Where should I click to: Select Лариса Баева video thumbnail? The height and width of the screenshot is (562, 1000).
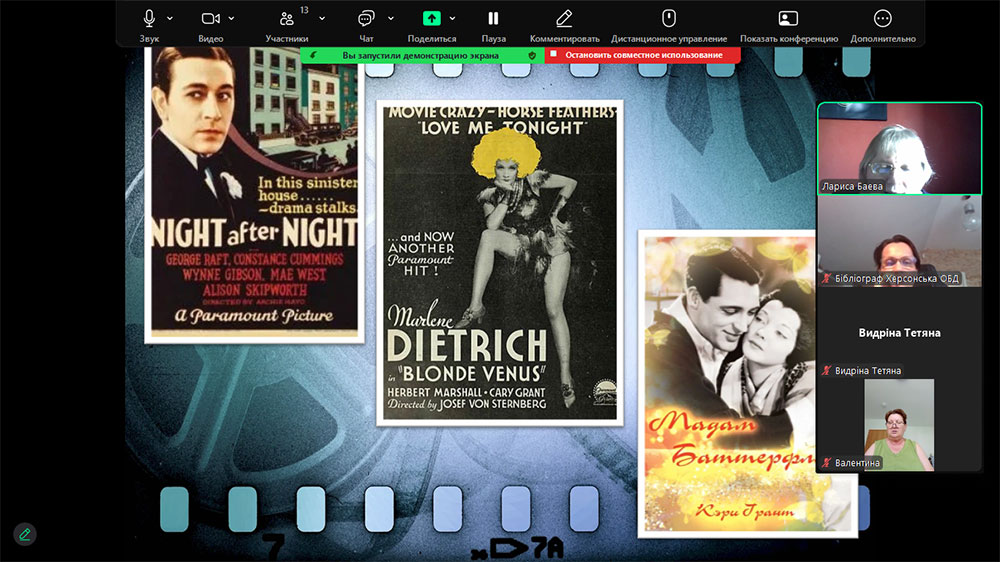click(x=899, y=149)
